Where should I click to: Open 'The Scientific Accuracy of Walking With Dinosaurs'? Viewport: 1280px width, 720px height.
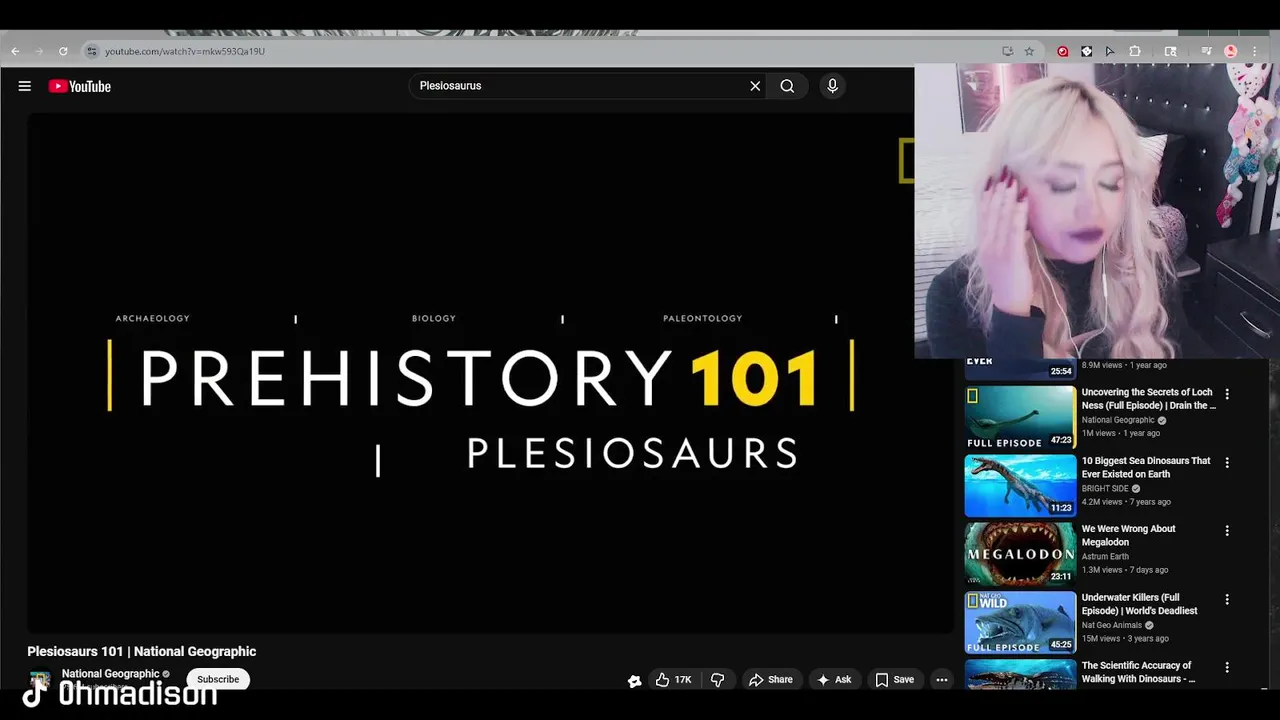(1138, 672)
